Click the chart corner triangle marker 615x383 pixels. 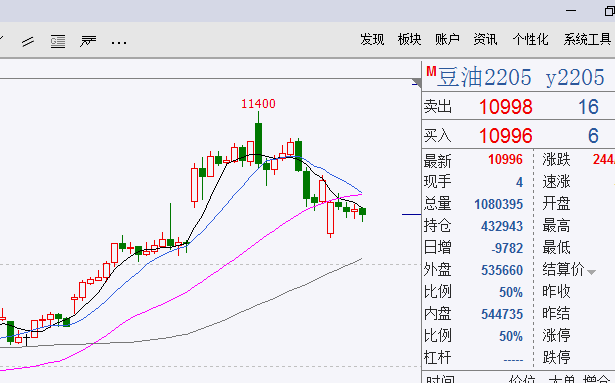417,82
